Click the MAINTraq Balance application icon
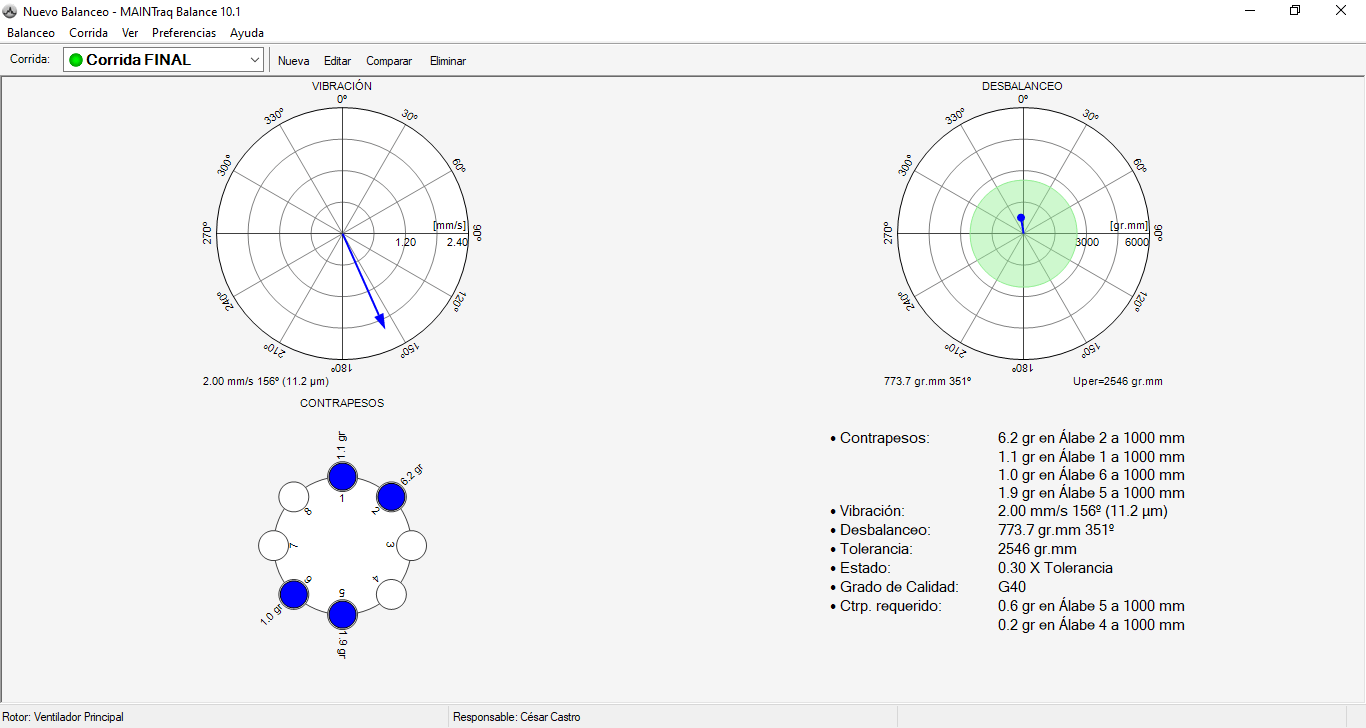 coord(8,10)
